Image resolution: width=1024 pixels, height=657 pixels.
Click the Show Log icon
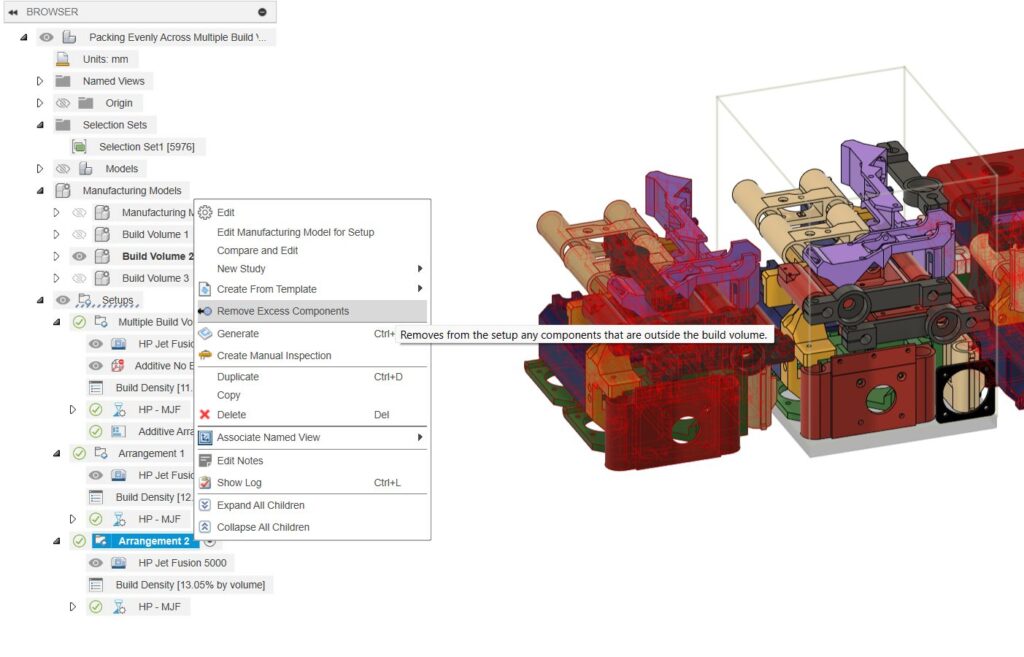(205, 483)
